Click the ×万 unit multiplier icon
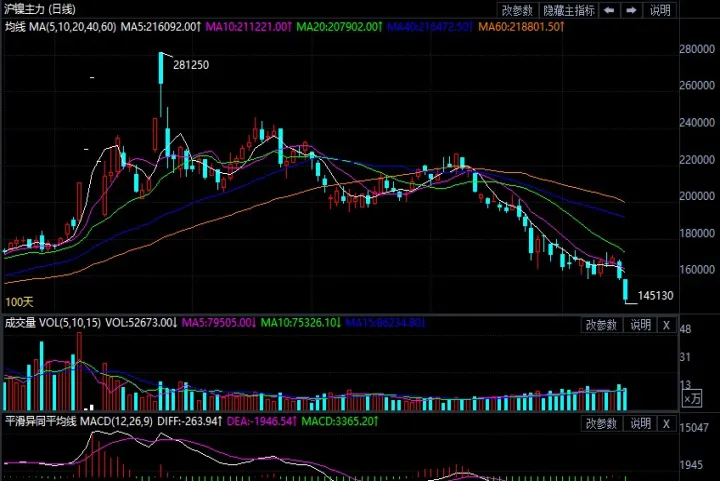Screen dimensions: 720x481 (692, 399)
